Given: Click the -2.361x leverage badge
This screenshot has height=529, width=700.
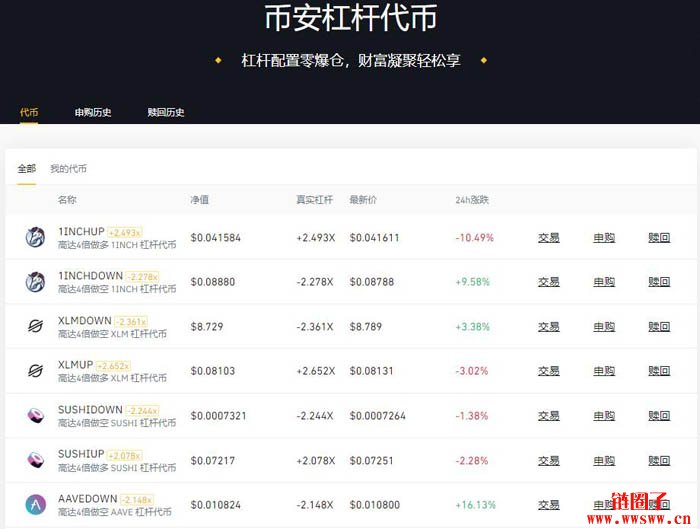Looking at the screenshot, I should point(131,321).
